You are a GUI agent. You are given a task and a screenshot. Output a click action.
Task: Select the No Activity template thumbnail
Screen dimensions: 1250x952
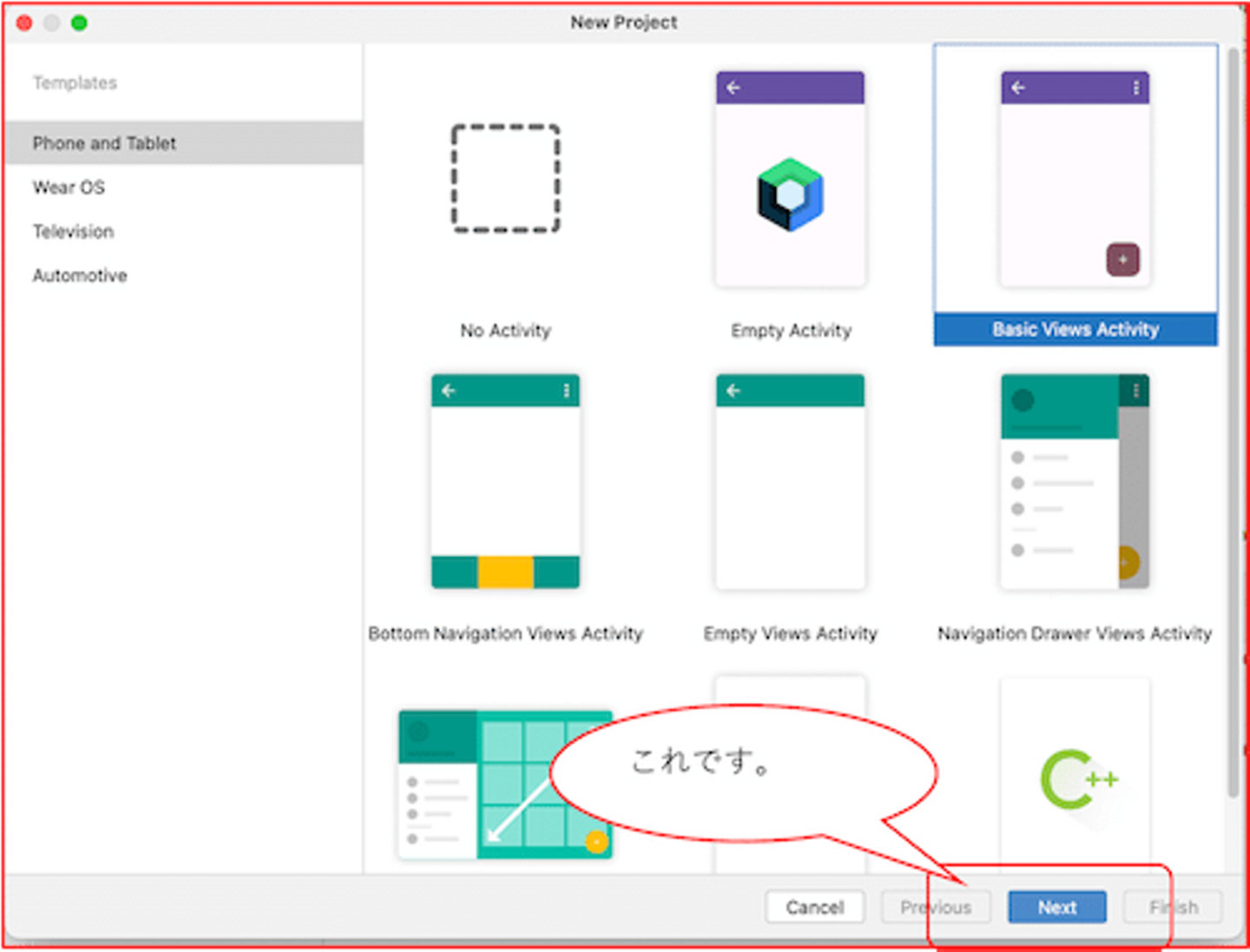tap(505, 179)
